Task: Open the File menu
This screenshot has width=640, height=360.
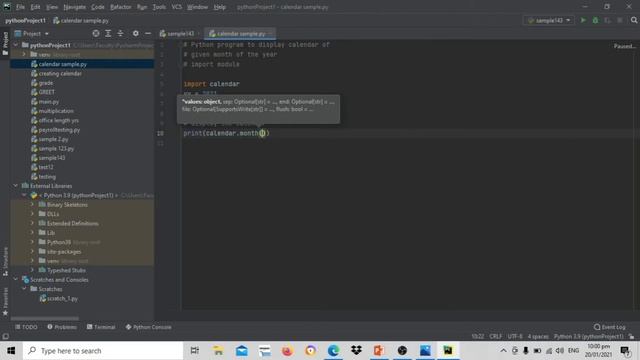Action: pos(20,7)
